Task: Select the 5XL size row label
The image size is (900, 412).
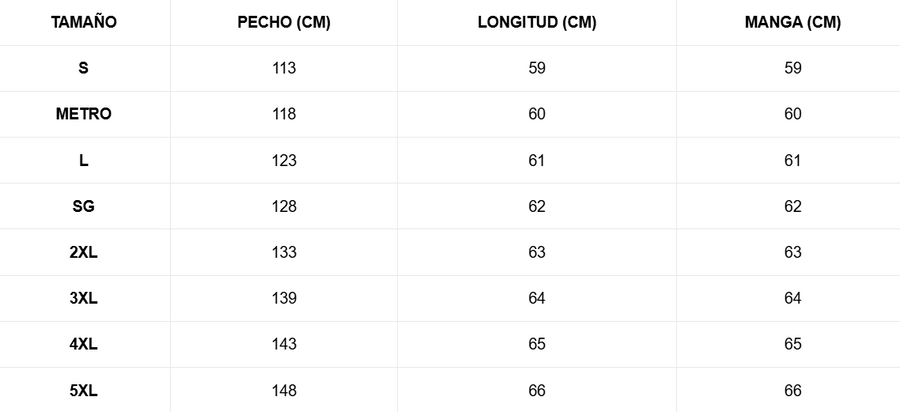Action: coord(84,390)
